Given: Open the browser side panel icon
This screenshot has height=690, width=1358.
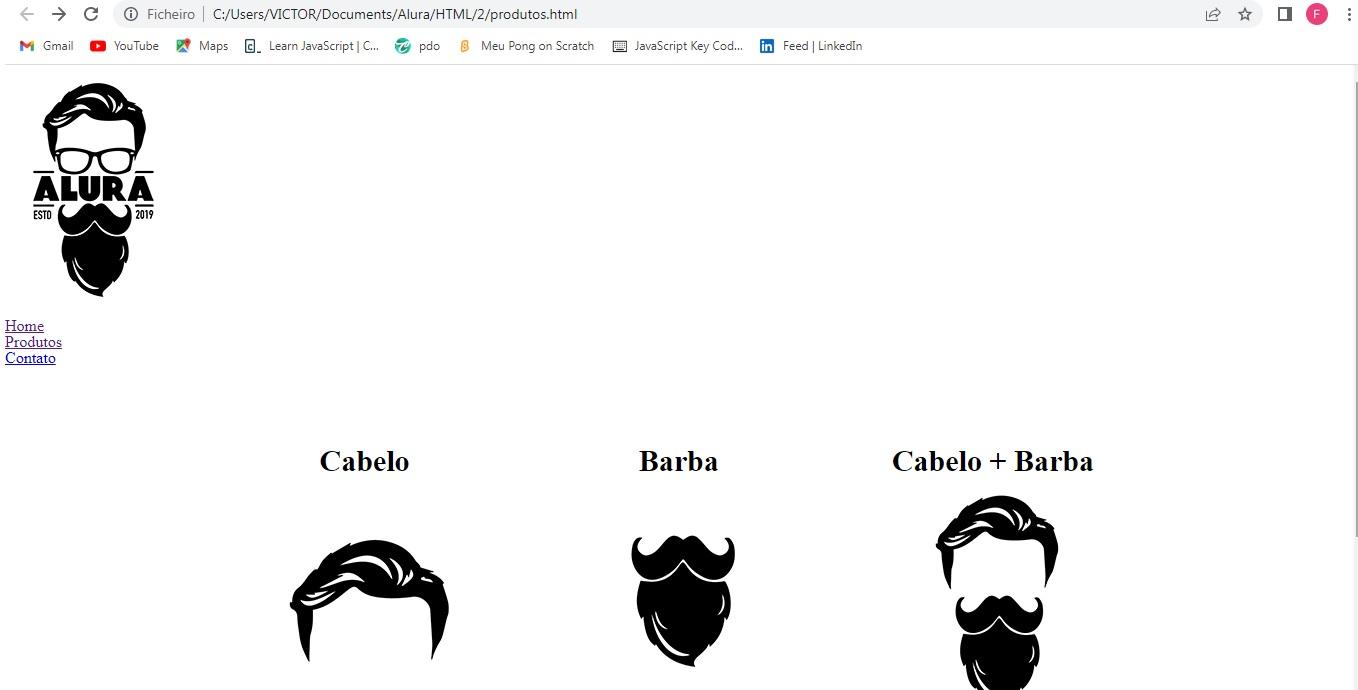Looking at the screenshot, I should pyautogui.click(x=1285, y=14).
